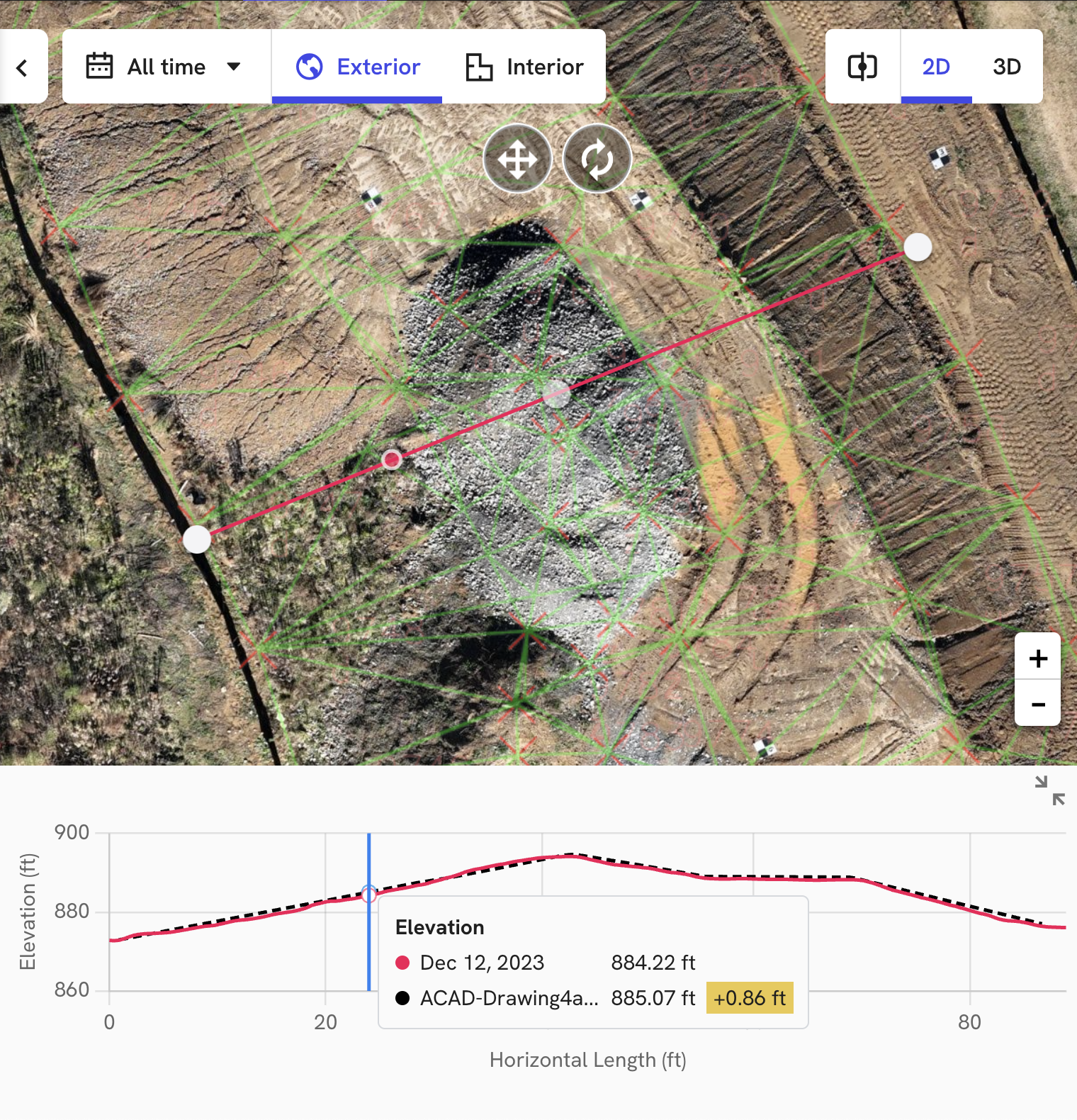Switch to the Interior tab
Image resolution: width=1077 pixels, height=1120 pixels.
click(x=524, y=67)
